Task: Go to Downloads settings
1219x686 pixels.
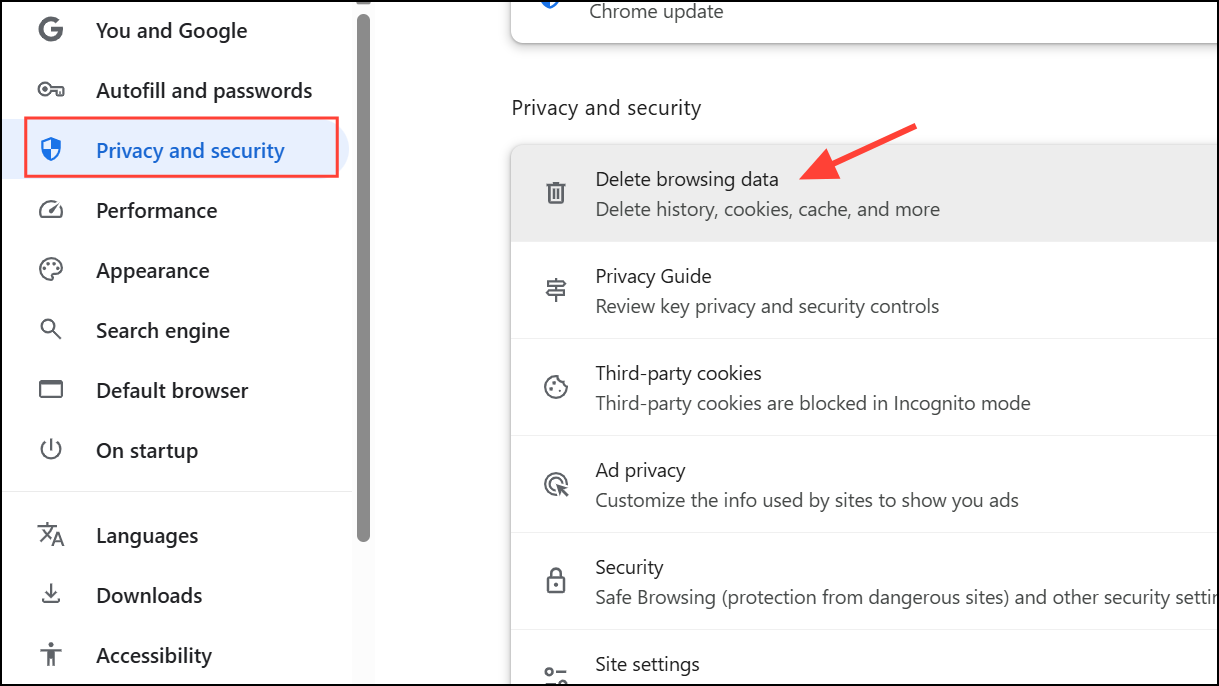Action: (149, 596)
